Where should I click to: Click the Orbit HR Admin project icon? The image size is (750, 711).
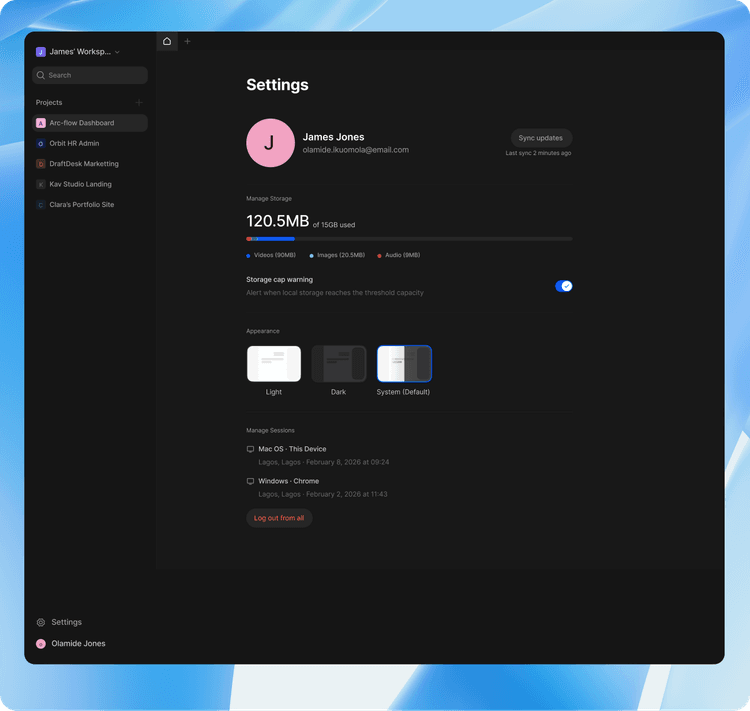point(41,144)
